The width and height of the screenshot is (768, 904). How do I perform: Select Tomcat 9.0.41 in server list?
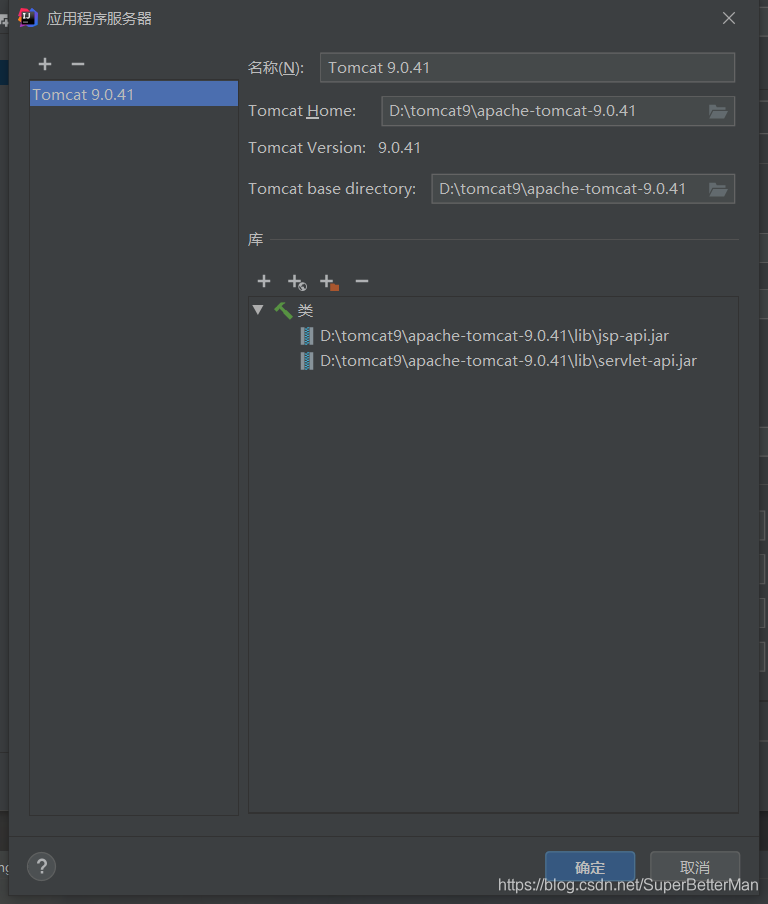click(x=134, y=94)
